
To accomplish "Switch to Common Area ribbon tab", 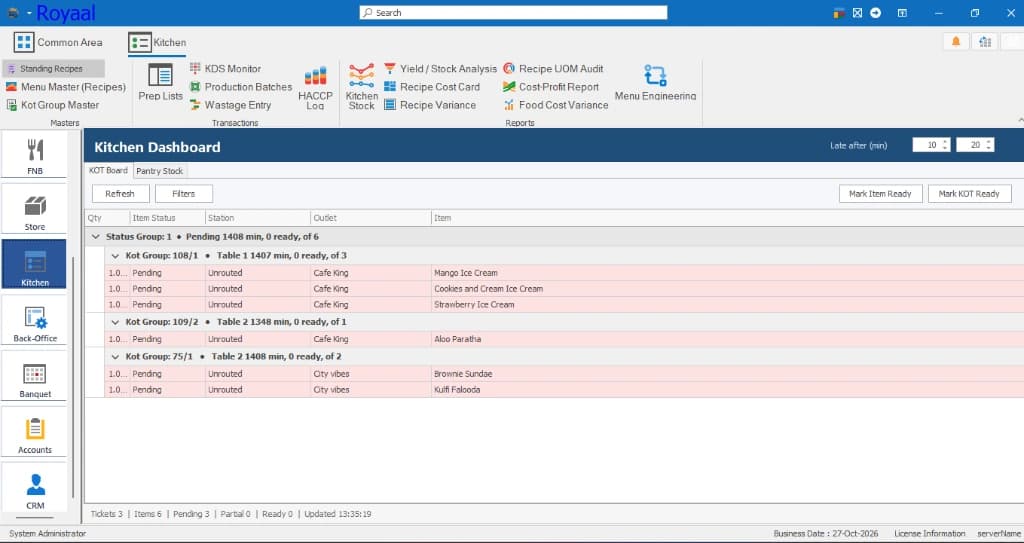I will coord(58,42).
